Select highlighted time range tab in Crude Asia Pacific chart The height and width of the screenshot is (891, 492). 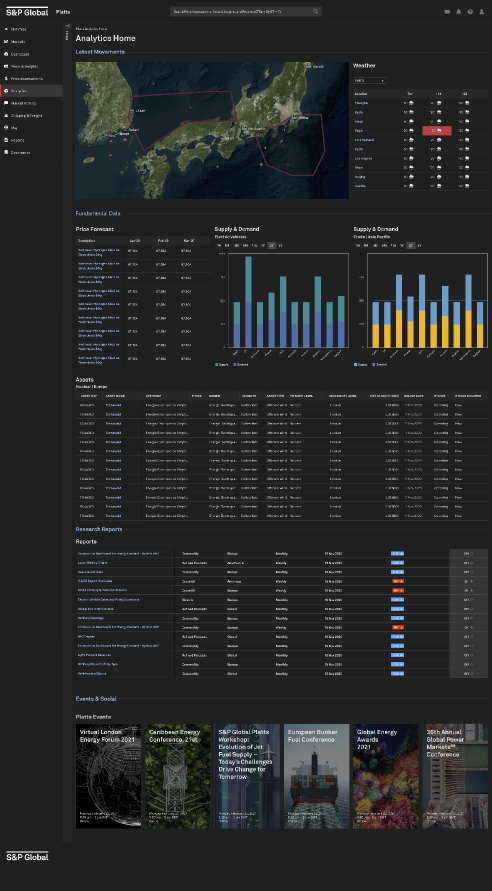[410, 245]
